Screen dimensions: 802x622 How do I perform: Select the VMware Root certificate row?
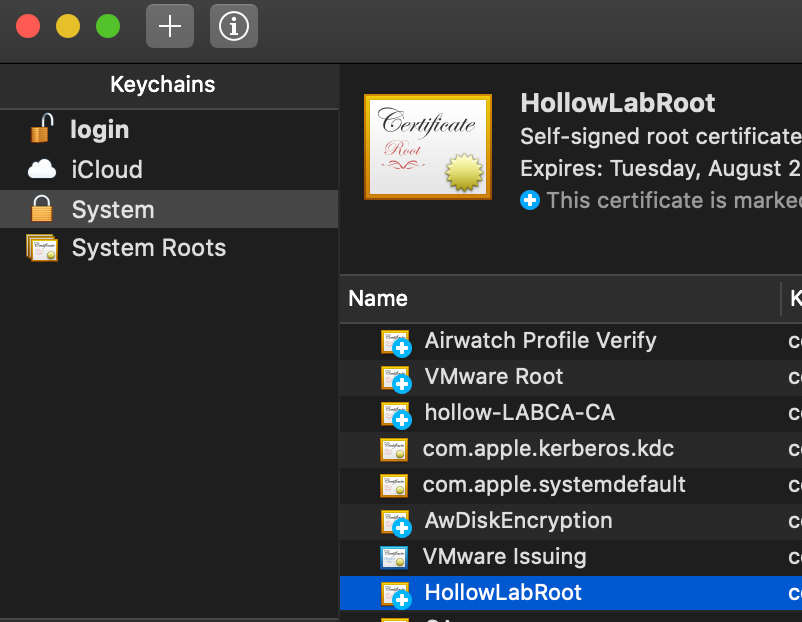tap(494, 377)
